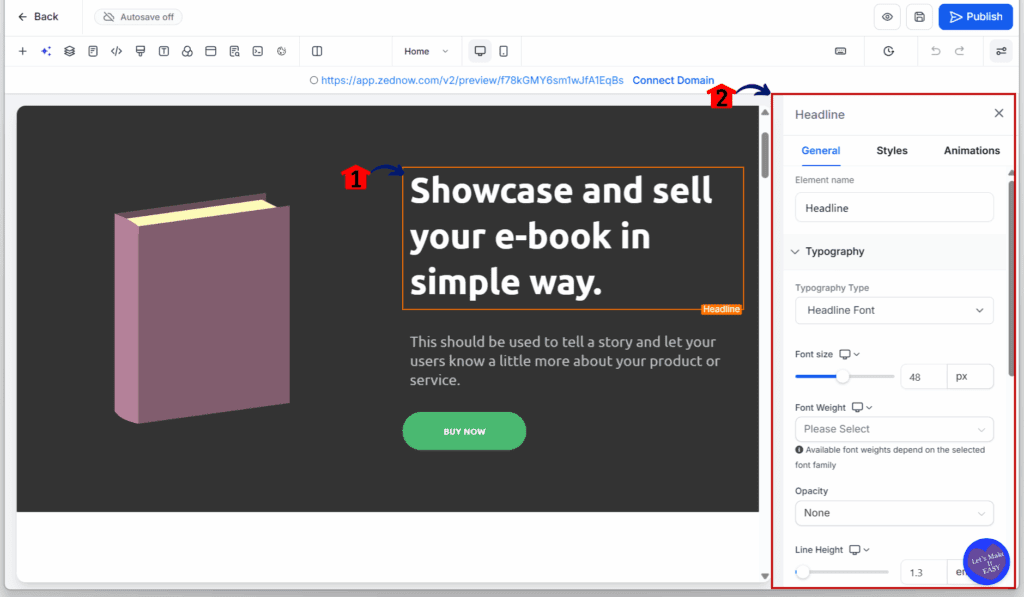Open the Animations tab
The width and height of the screenshot is (1024, 597).
(971, 151)
